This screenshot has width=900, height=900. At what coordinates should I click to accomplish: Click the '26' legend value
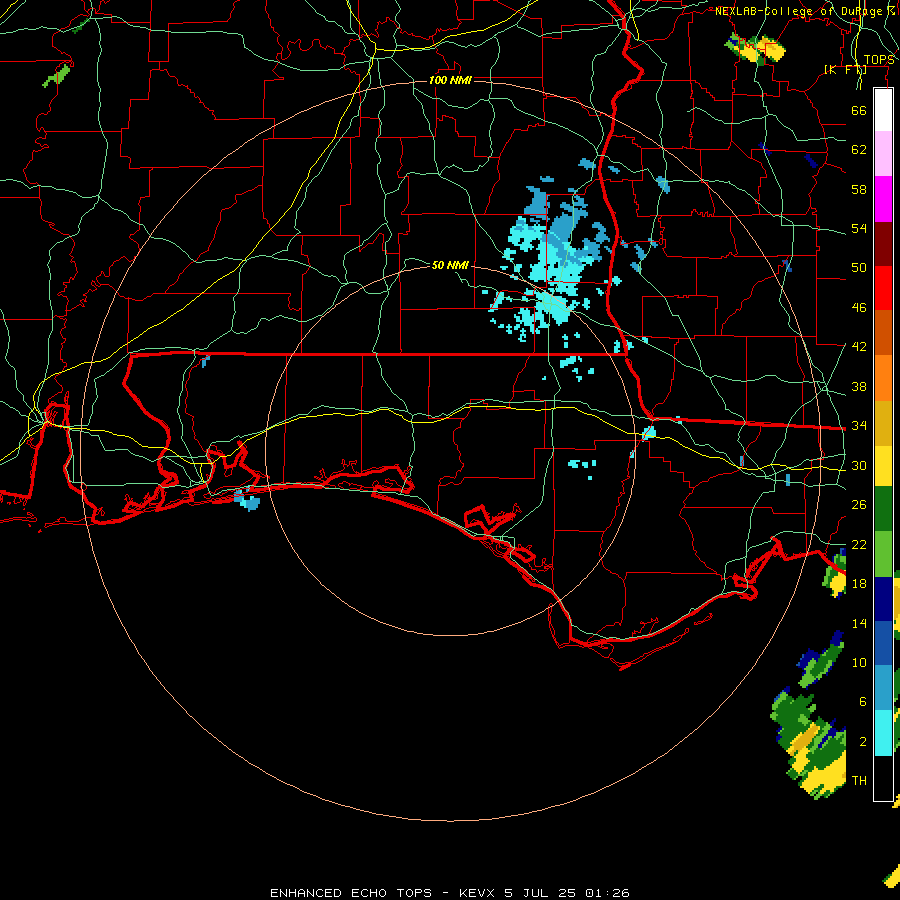click(x=859, y=505)
